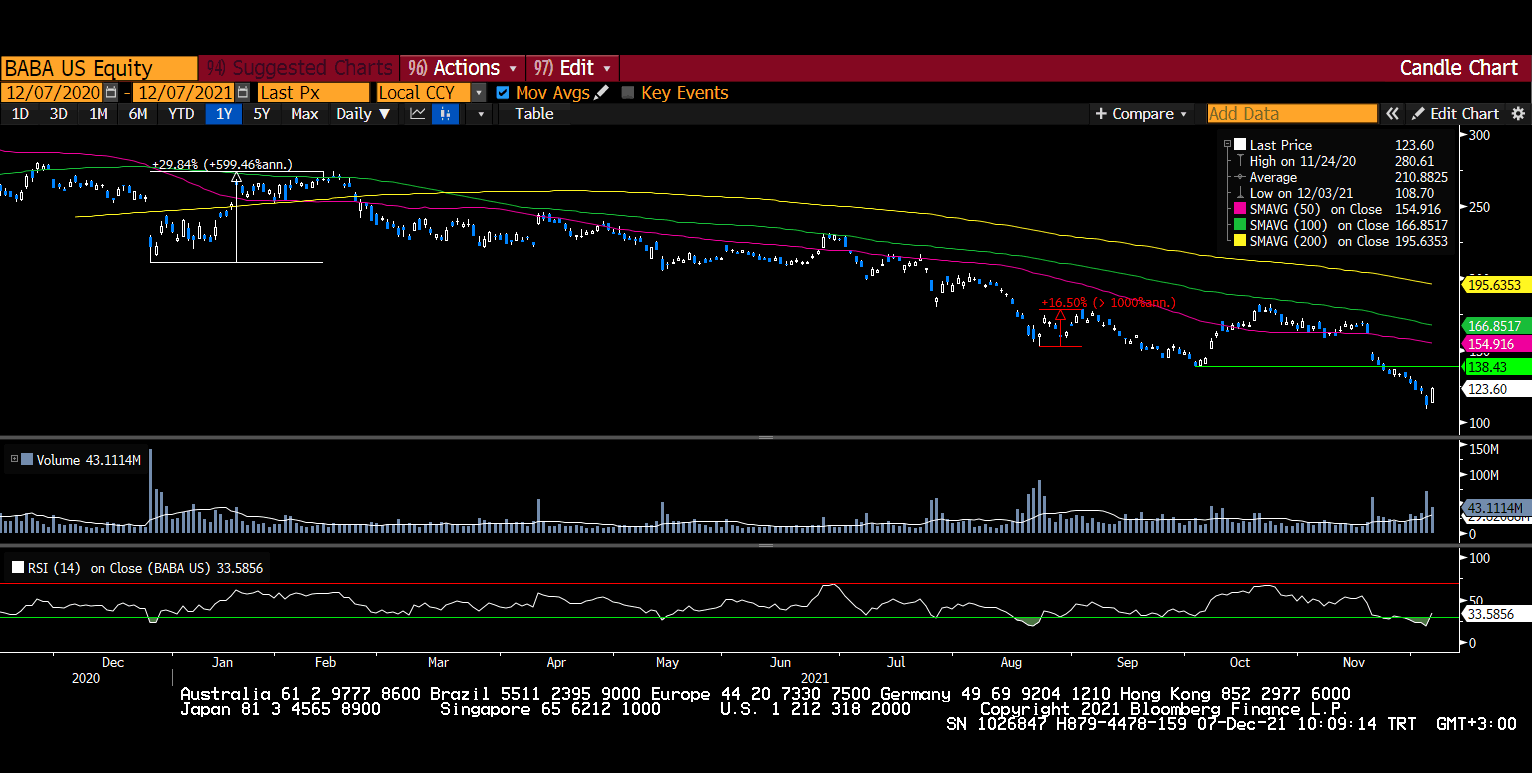
Task: Click the Edit Chart button
Action: pos(1455,114)
